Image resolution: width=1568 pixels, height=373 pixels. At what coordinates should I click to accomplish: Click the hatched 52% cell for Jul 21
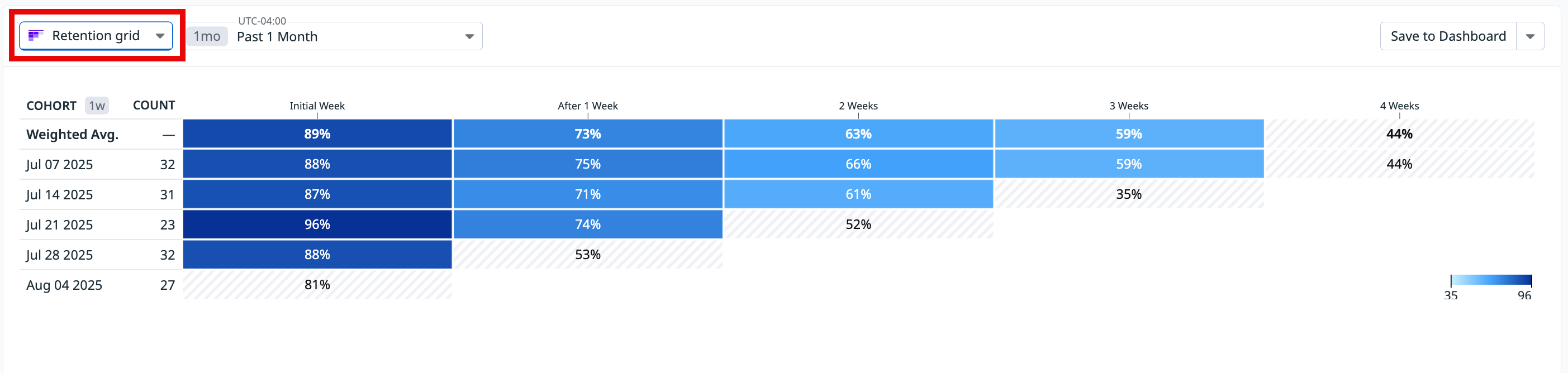point(857,224)
